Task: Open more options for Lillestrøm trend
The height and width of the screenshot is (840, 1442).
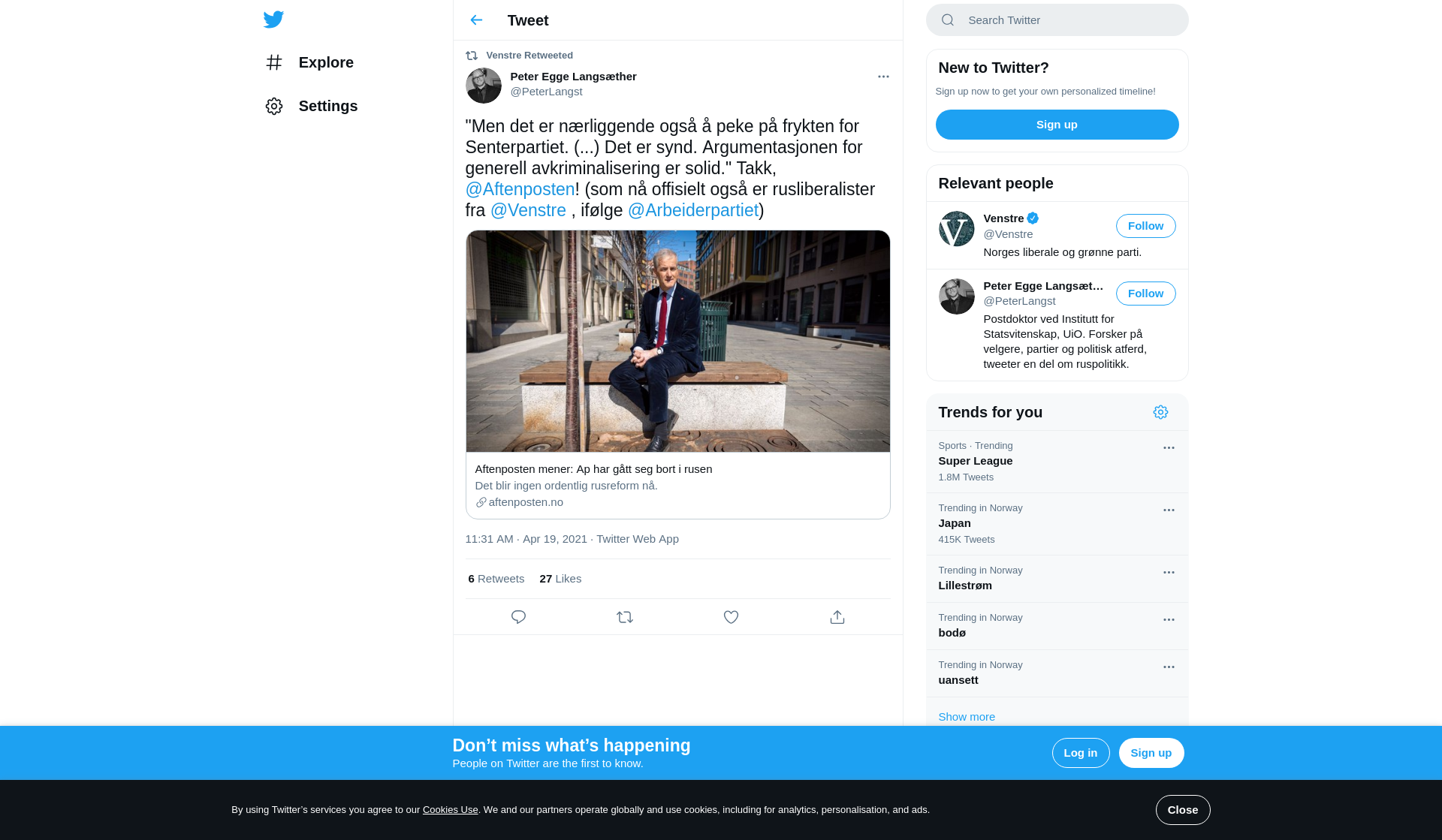Action: click(x=1169, y=572)
